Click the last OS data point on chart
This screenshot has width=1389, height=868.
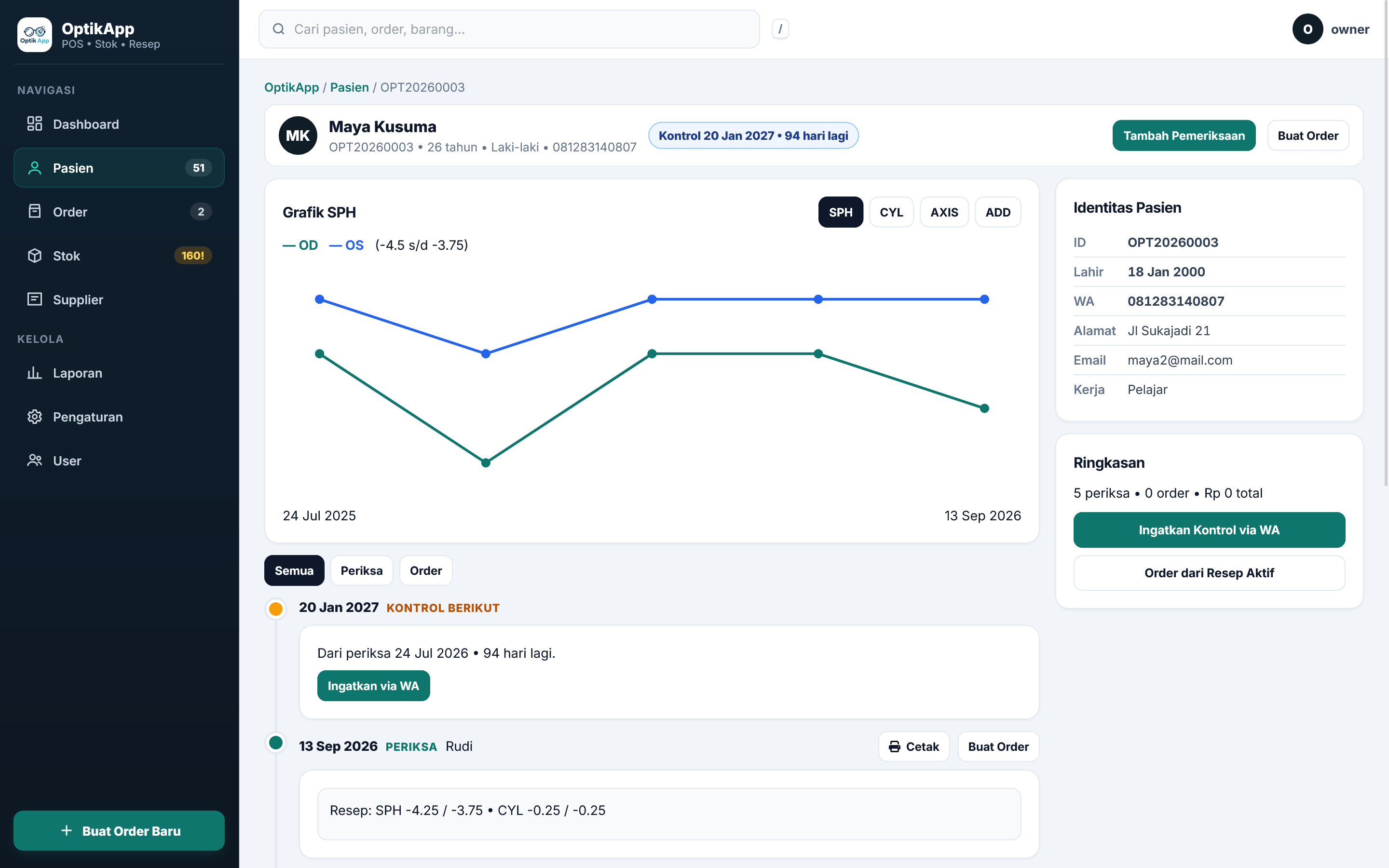(x=984, y=299)
